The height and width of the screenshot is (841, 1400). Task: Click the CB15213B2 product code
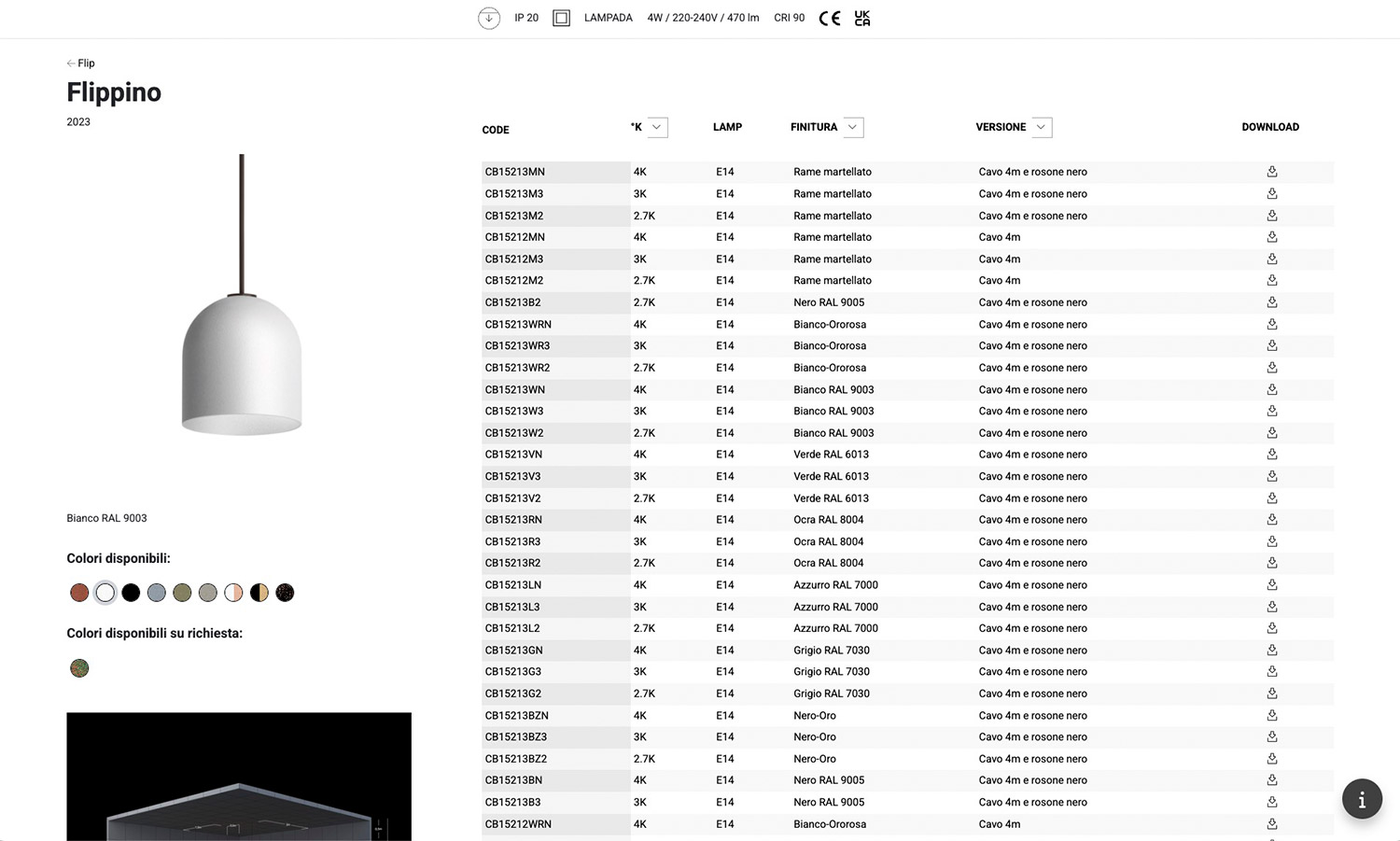tap(512, 302)
